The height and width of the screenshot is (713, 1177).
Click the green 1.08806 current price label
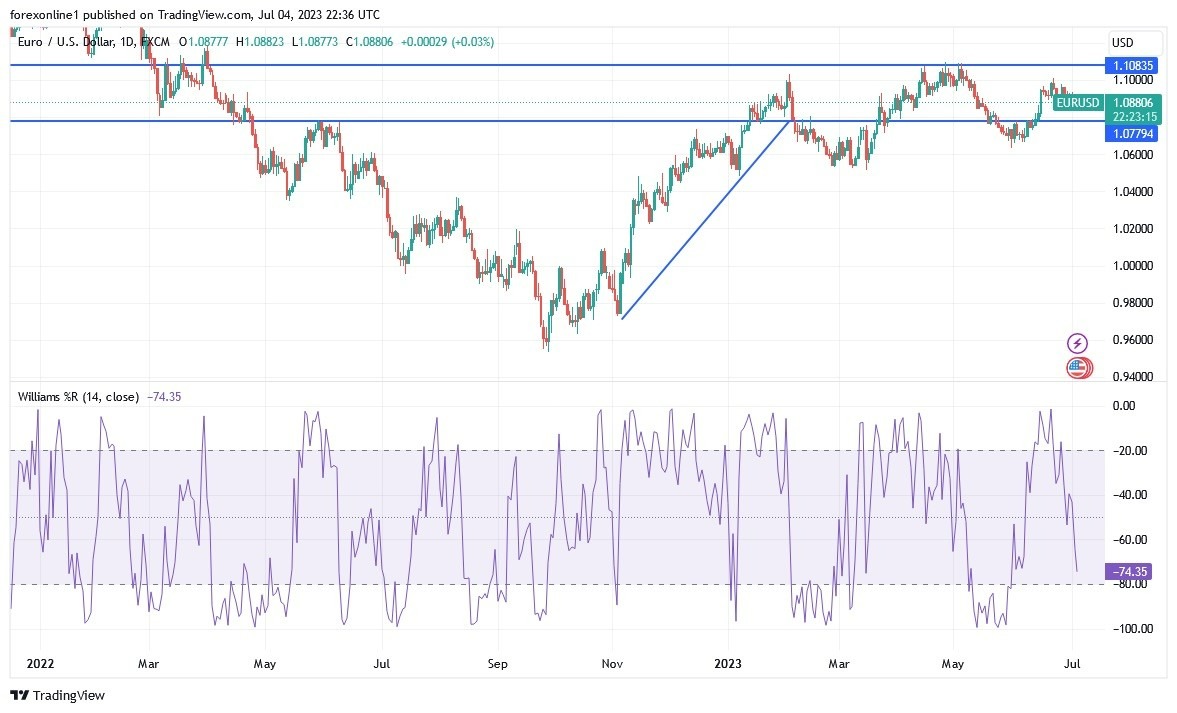tap(1134, 102)
